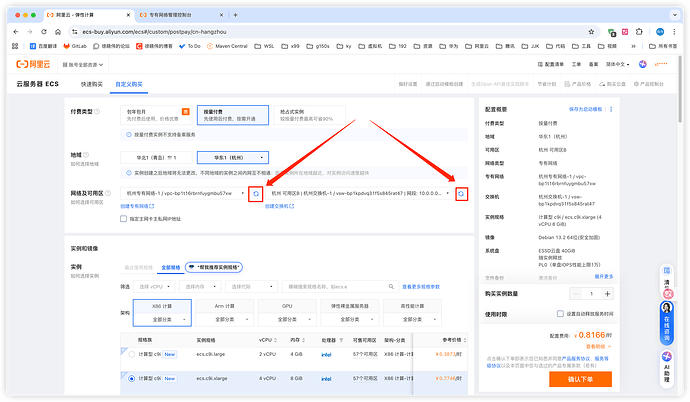Viewport: 690px width, 402px height.
Task: Select the 包年包月 billing option
Action: [152, 115]
